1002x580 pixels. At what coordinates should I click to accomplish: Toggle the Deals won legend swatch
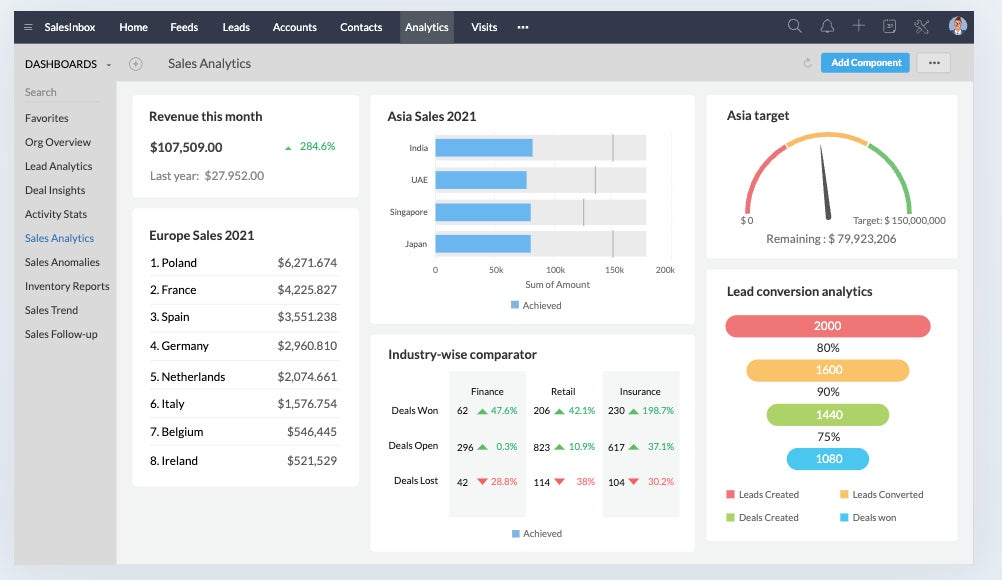click(x=844, y=517)
